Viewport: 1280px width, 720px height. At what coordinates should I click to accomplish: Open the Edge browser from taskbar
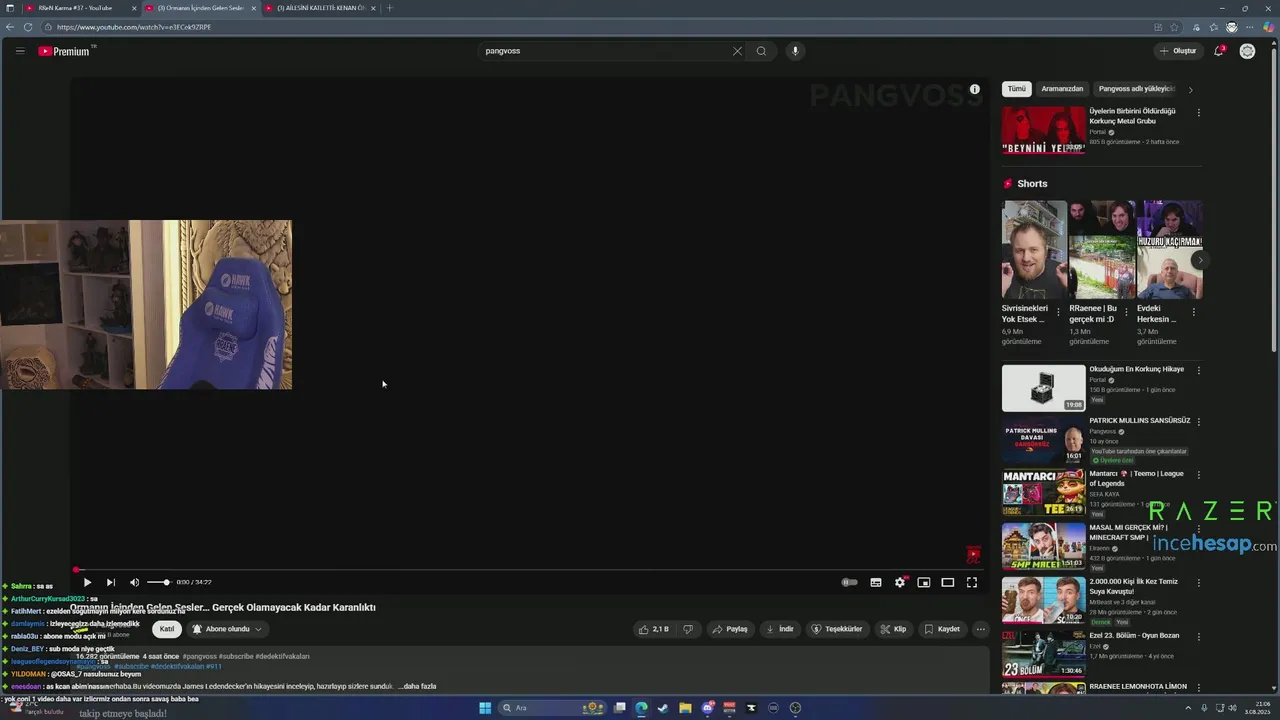coord(641,708)
